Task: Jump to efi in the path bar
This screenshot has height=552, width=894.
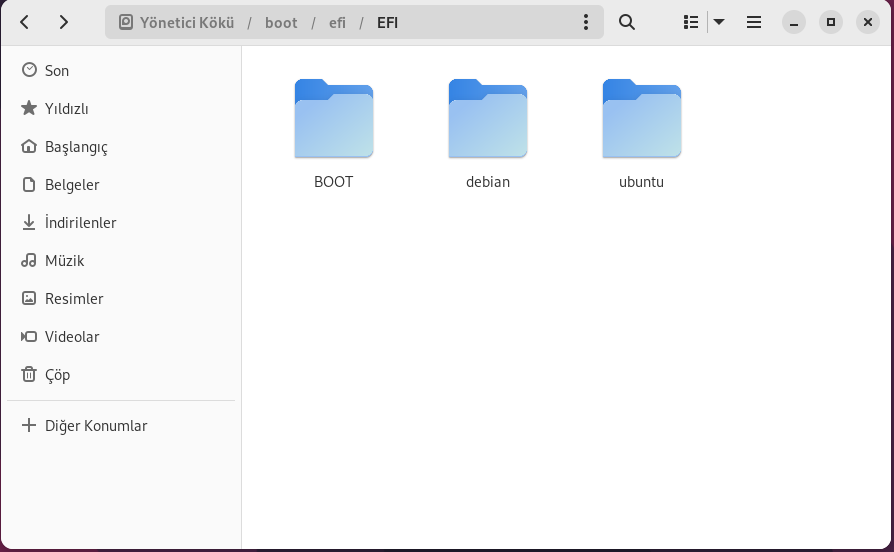Action: [337, 23]
